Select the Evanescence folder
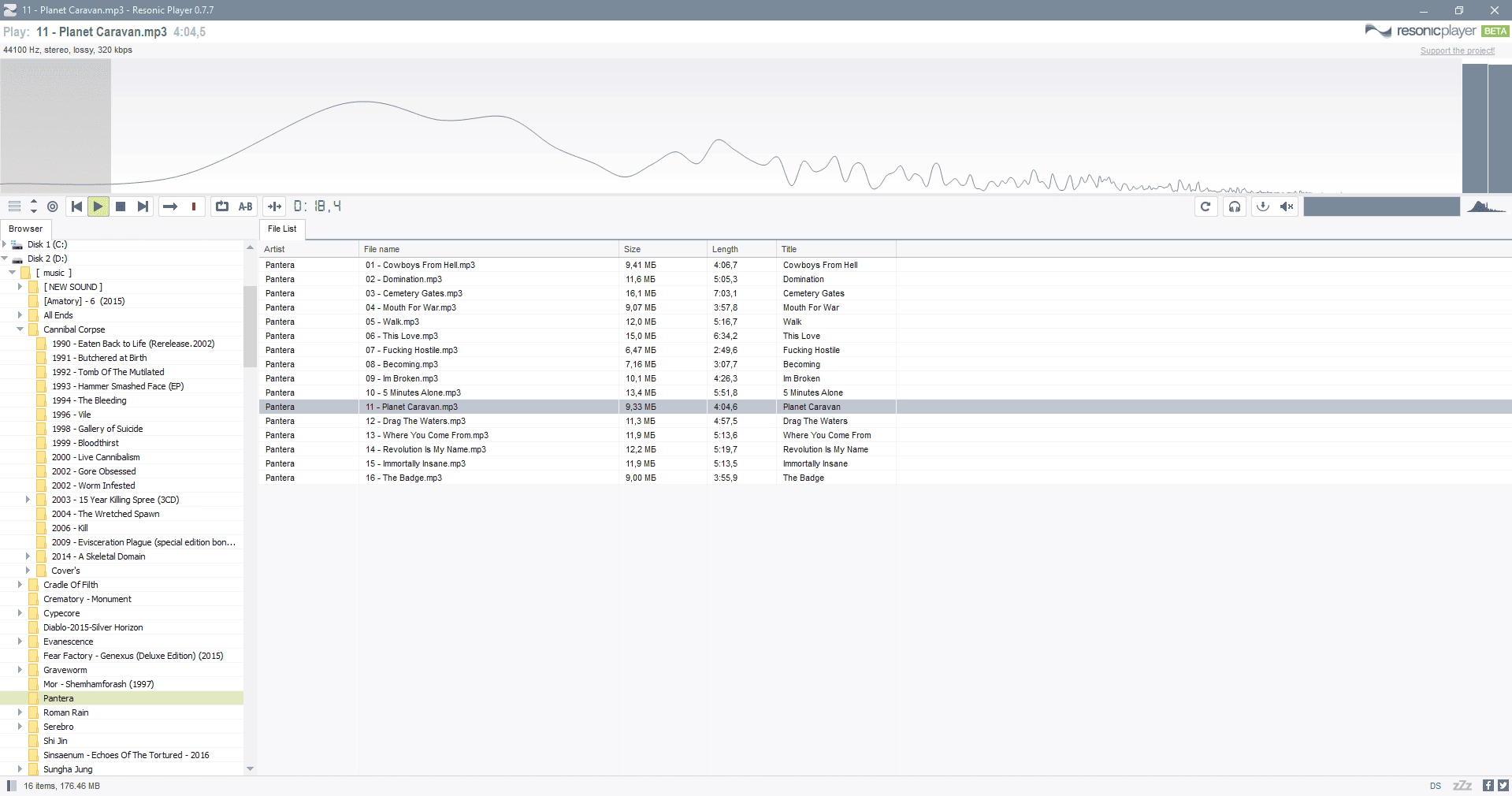The height and width of the screenshot is (796, 1512). pos(69,642)
